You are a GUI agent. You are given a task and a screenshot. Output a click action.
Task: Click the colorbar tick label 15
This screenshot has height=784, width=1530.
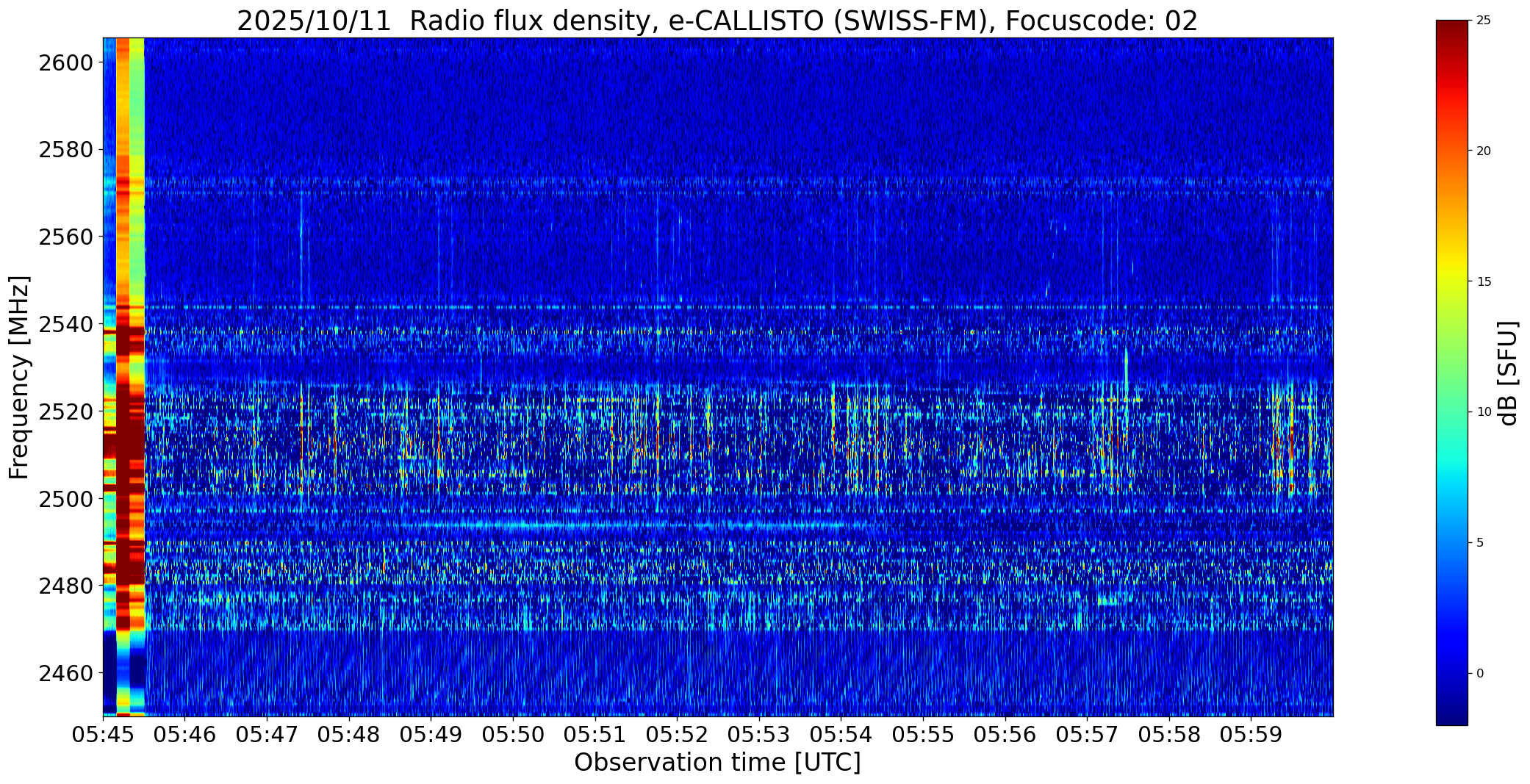coord(1484,281)
